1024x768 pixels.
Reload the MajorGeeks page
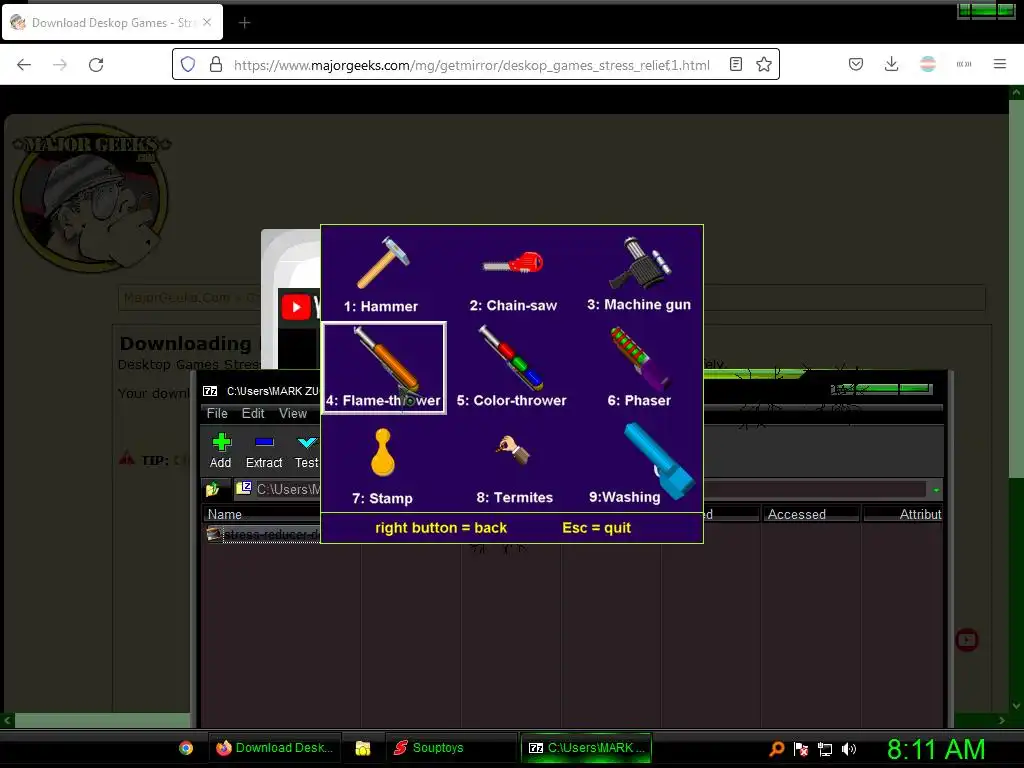point(96,65)
